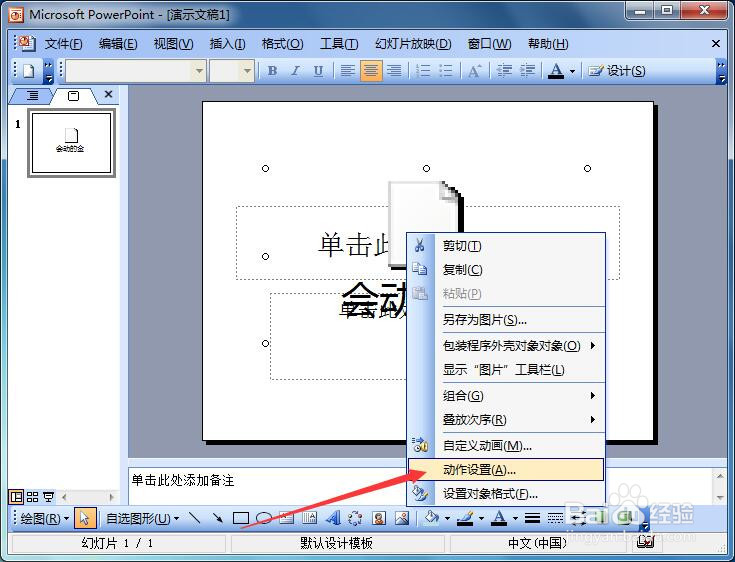Insert diagram or organization chart
The width and height of the screenshot is (735, 562).
click(355, 518)
